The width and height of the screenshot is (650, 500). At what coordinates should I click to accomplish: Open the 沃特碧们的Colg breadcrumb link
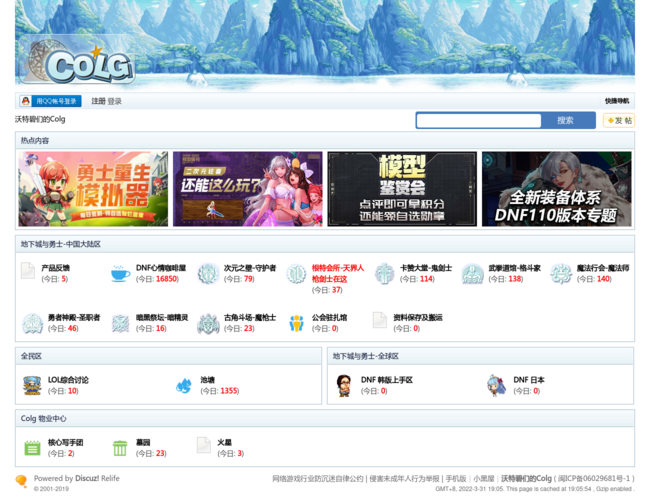tap(40, 119)
